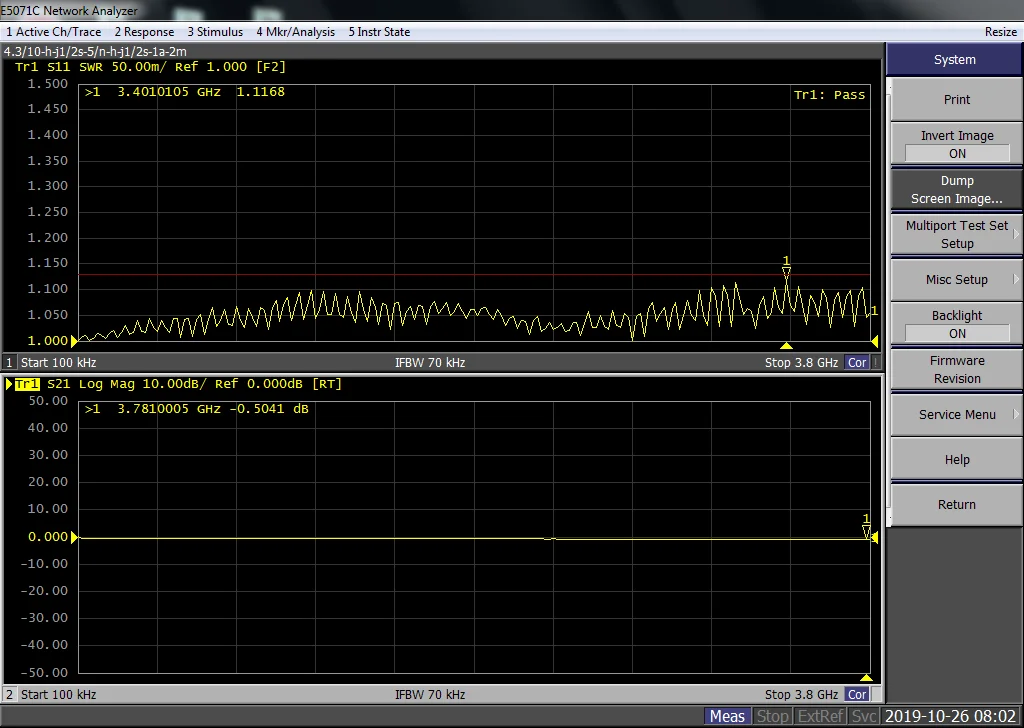The width and height of the screenshot is (1024, 728).
Task: Open the Mkr/Analysis menu
Action: tap(295, 32)
